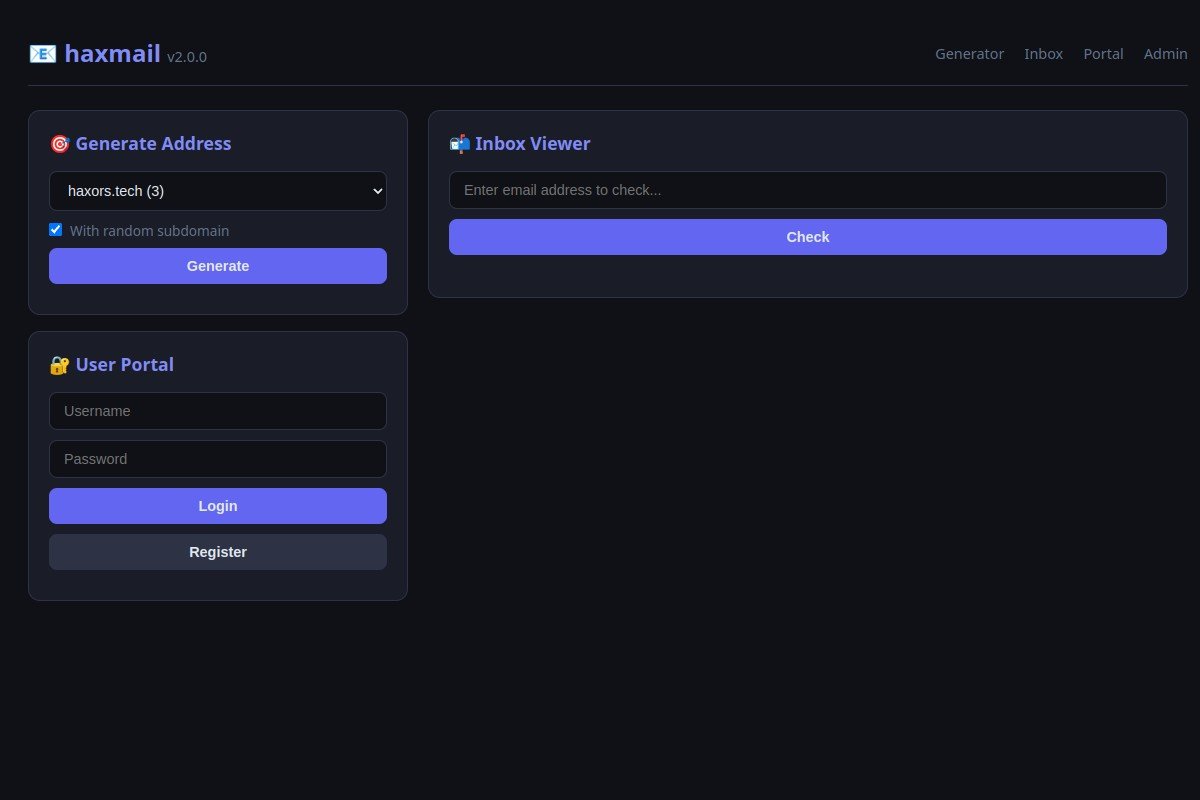Focus the email address to check field
The height and width of the screenshot is (800, 1200).
coord(808,190)
